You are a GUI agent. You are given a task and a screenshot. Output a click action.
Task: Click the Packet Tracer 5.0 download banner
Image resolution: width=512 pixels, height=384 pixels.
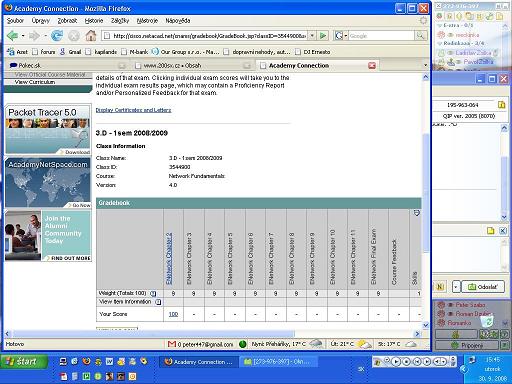(48, 130)
